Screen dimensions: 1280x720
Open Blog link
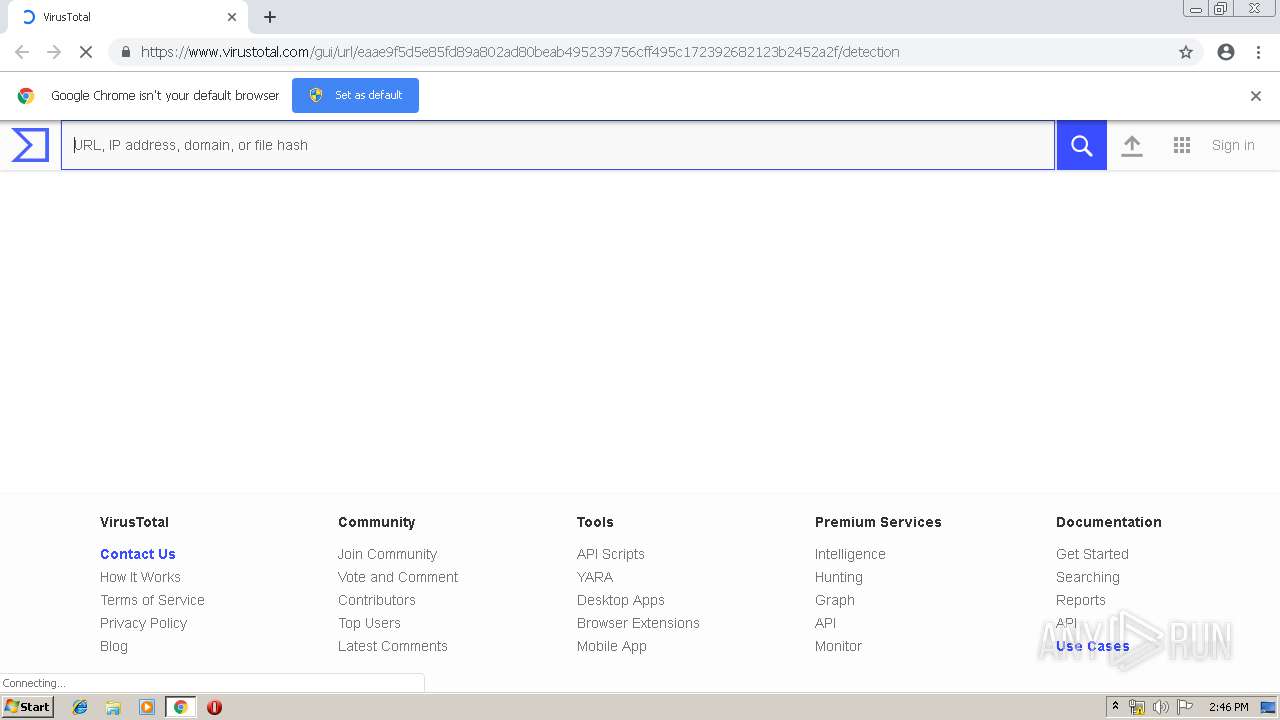point(114,646)
